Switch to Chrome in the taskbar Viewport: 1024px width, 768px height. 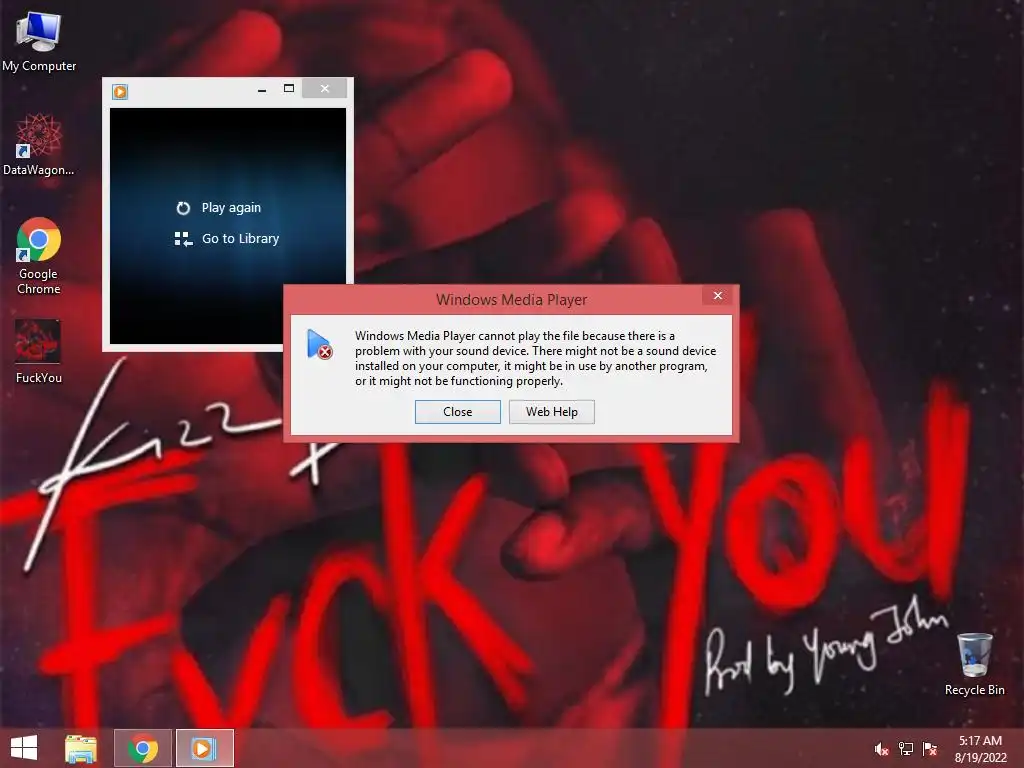143,748
